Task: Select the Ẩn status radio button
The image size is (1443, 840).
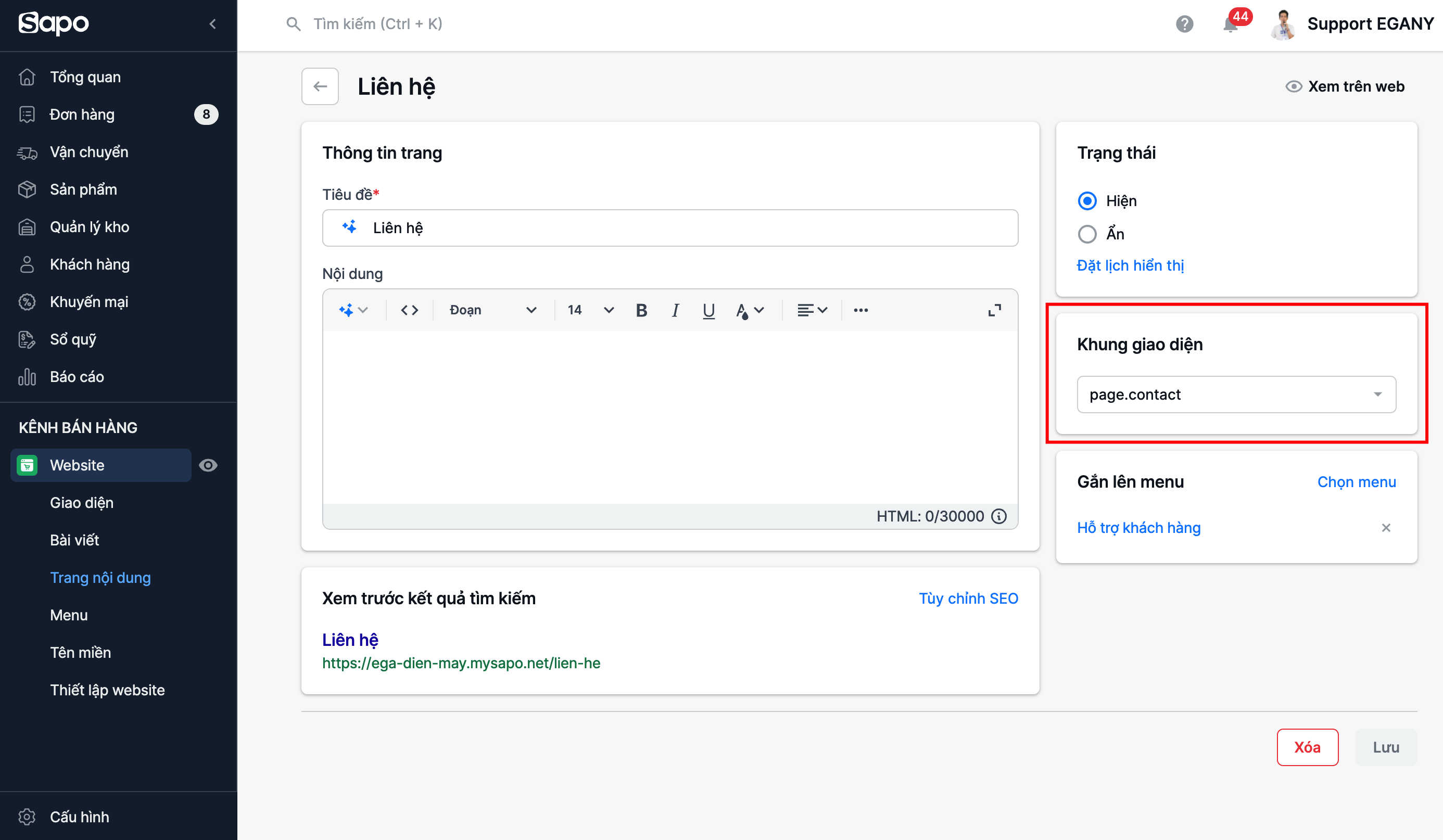Action: (x=1087, y=234)
